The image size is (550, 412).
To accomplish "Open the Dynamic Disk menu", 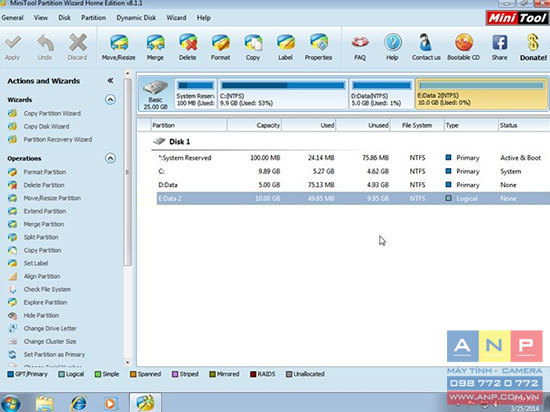I will (136, 18).
